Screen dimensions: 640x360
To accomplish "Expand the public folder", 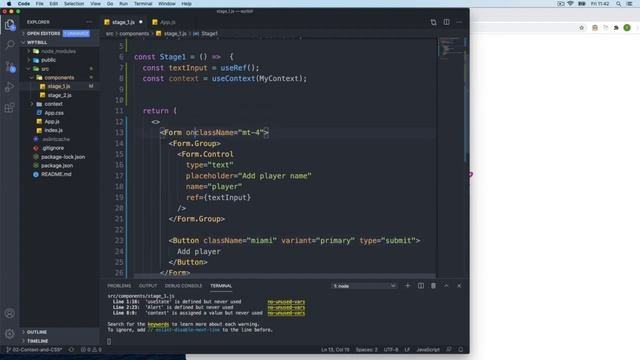I will pos(59,60).
